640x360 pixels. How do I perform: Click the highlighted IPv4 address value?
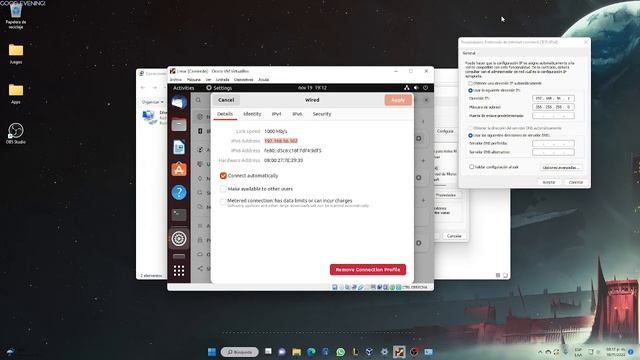281,141
